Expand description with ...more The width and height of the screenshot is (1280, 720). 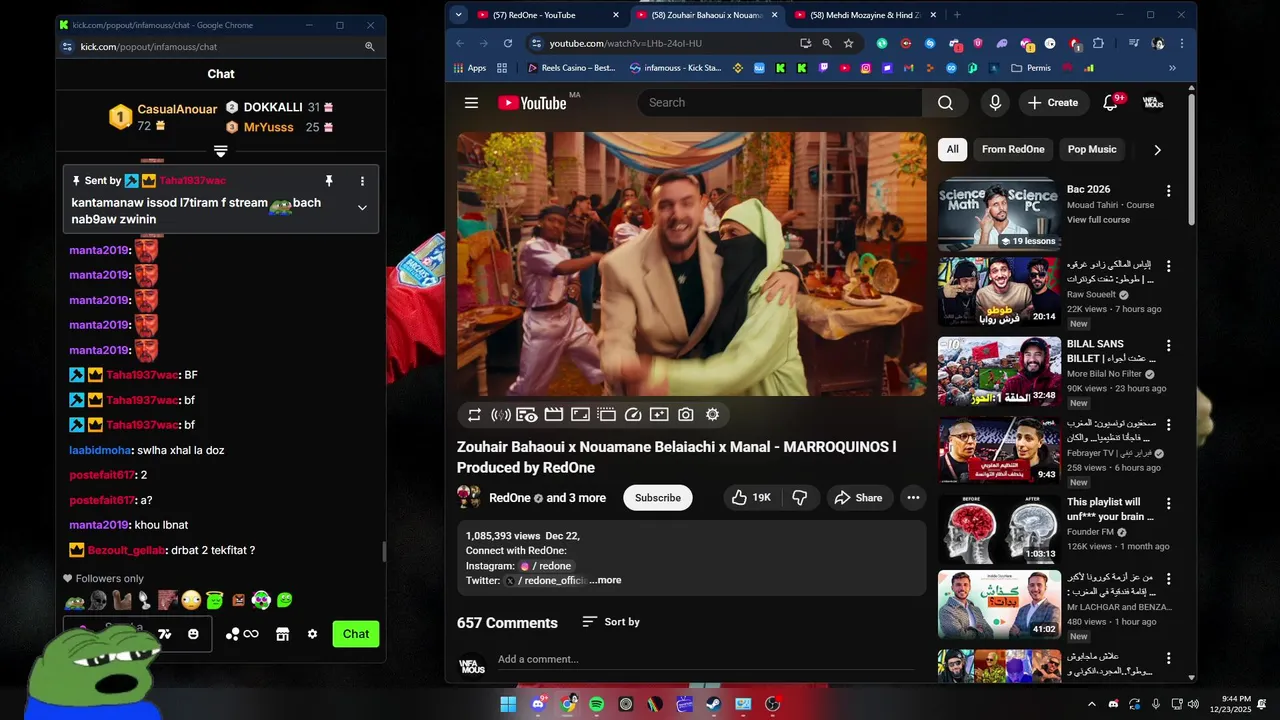[605, 580]
